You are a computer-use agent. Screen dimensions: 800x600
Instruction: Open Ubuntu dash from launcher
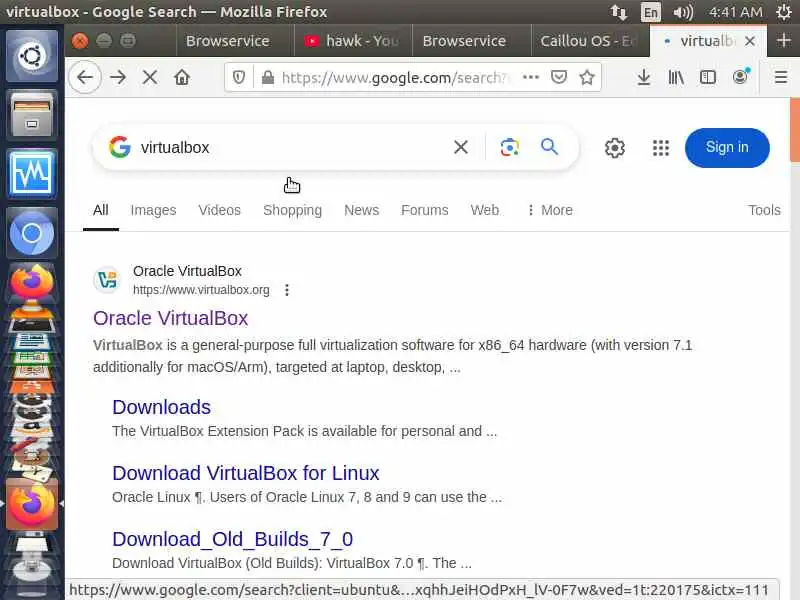(32, 56)
